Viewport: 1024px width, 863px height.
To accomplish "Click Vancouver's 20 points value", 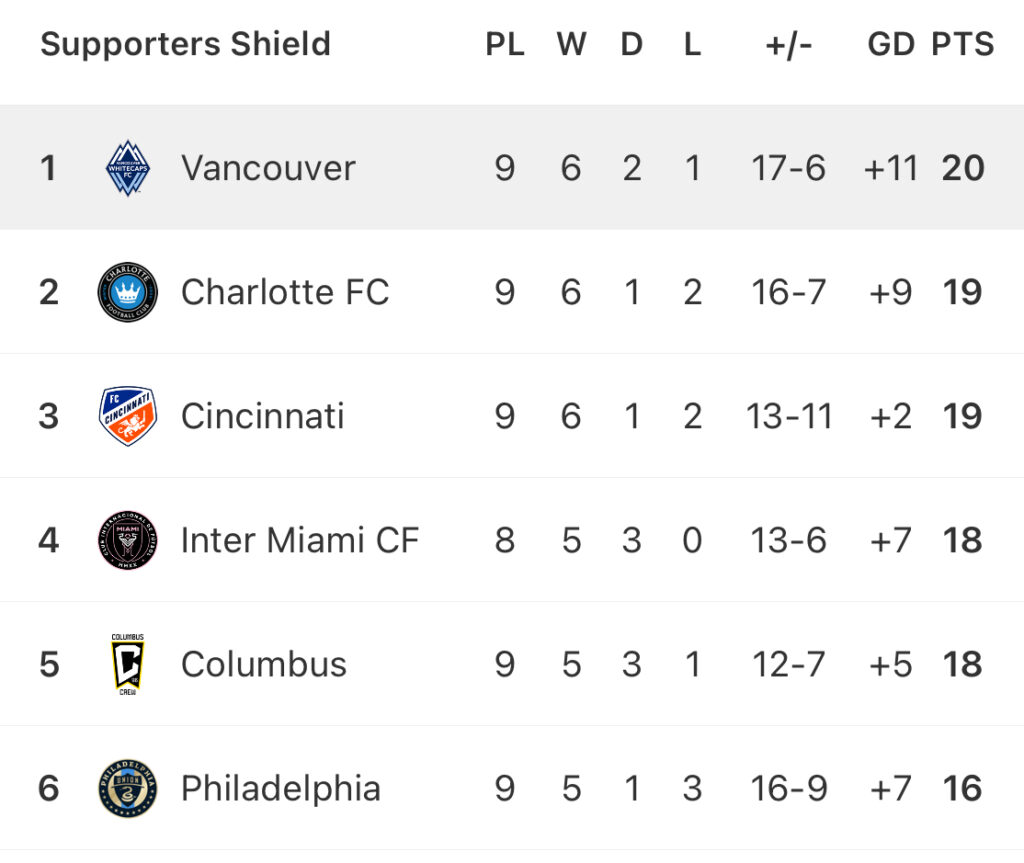I will 963,168.
